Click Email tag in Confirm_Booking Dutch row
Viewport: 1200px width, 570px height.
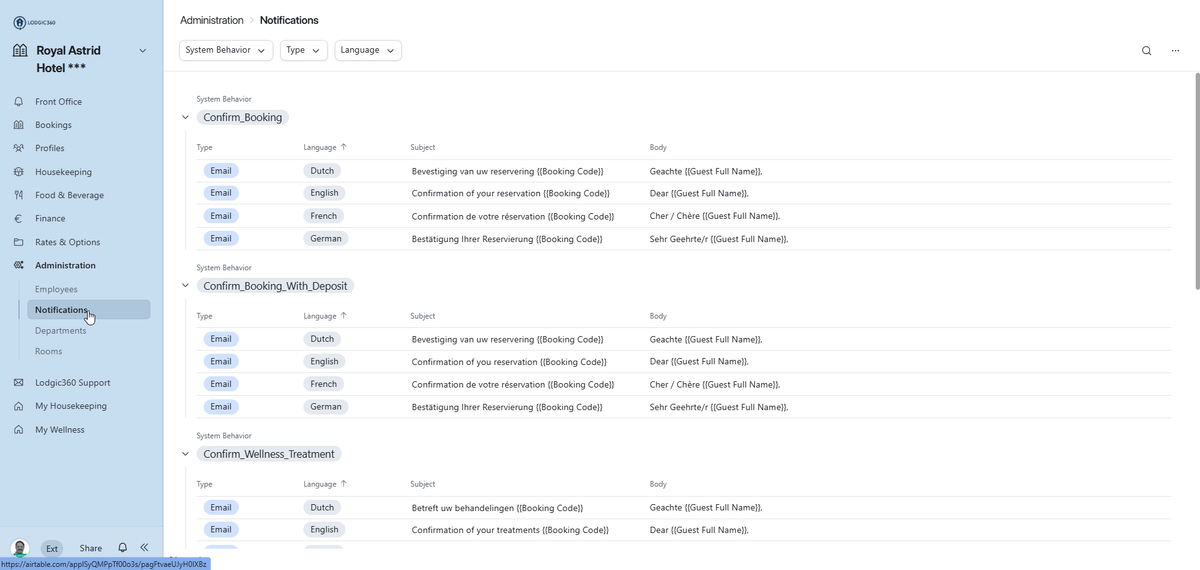(x=221, y=171)
